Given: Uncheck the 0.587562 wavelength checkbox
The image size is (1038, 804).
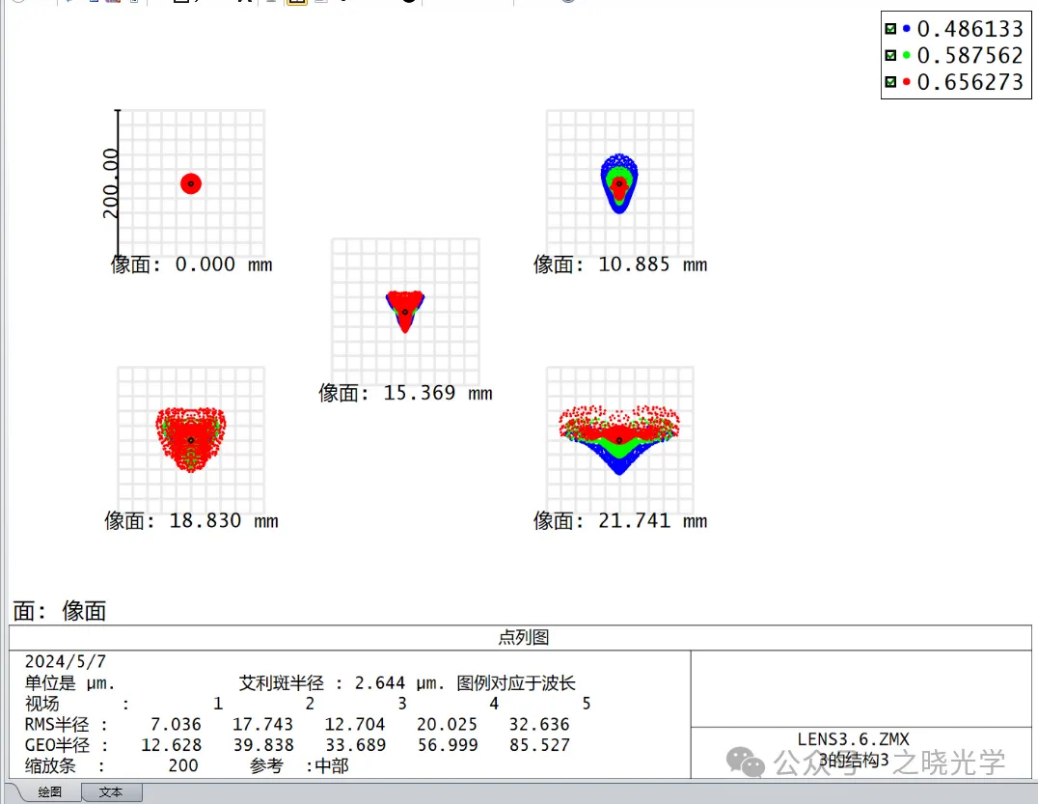Looking at the screenshot, I should [891, 56].
